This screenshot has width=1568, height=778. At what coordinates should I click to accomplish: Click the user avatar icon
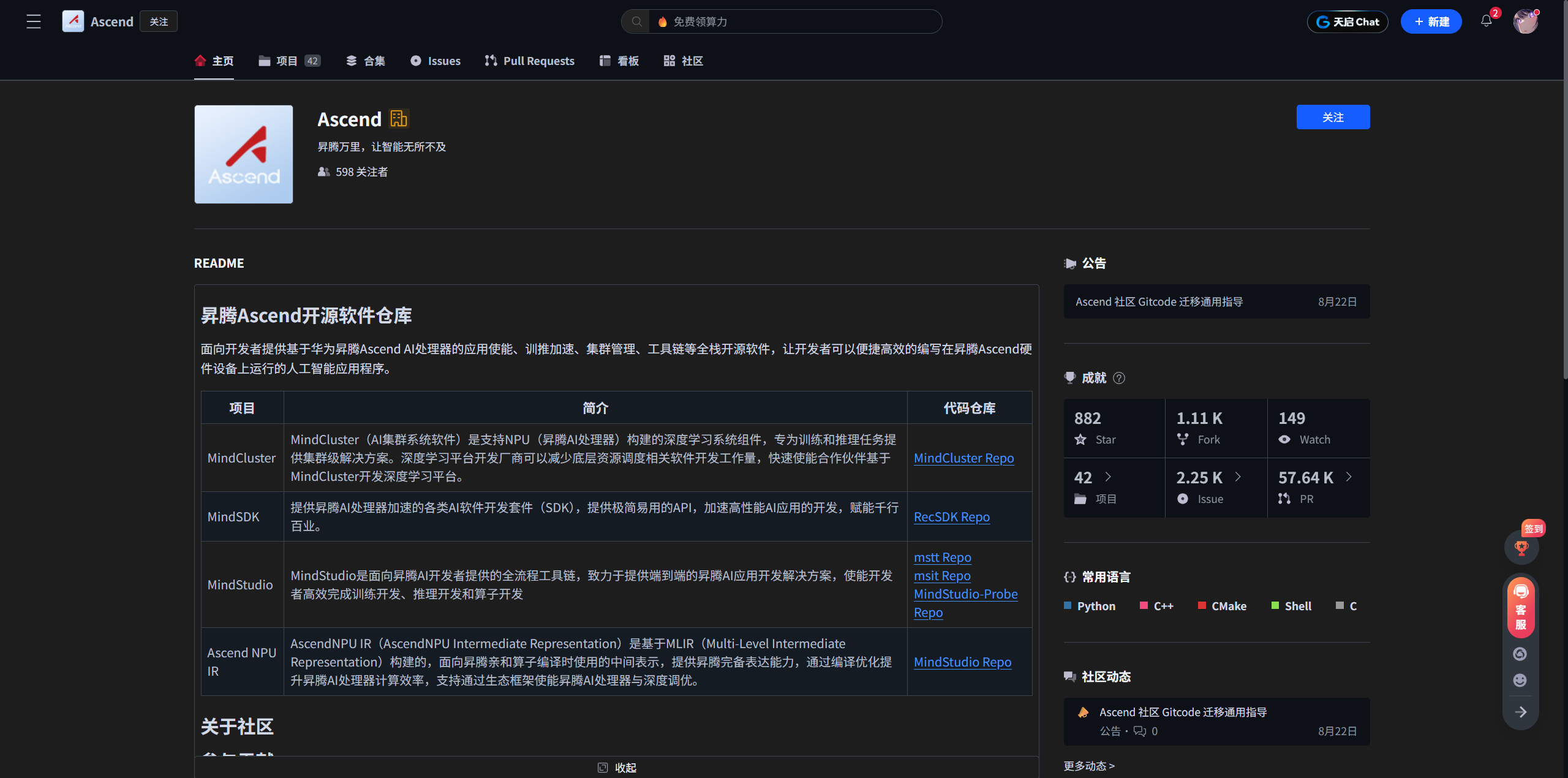click(1525, 21)
